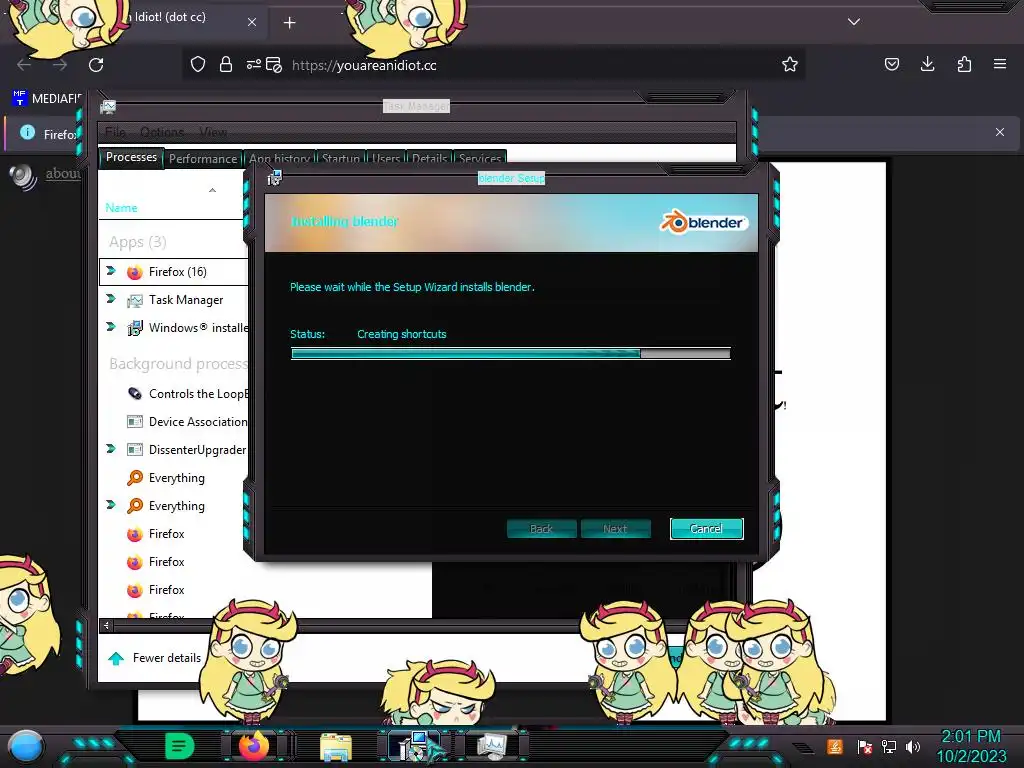Switch to the Processes tab
The image size is (1024, 768).
coord(131,157)
